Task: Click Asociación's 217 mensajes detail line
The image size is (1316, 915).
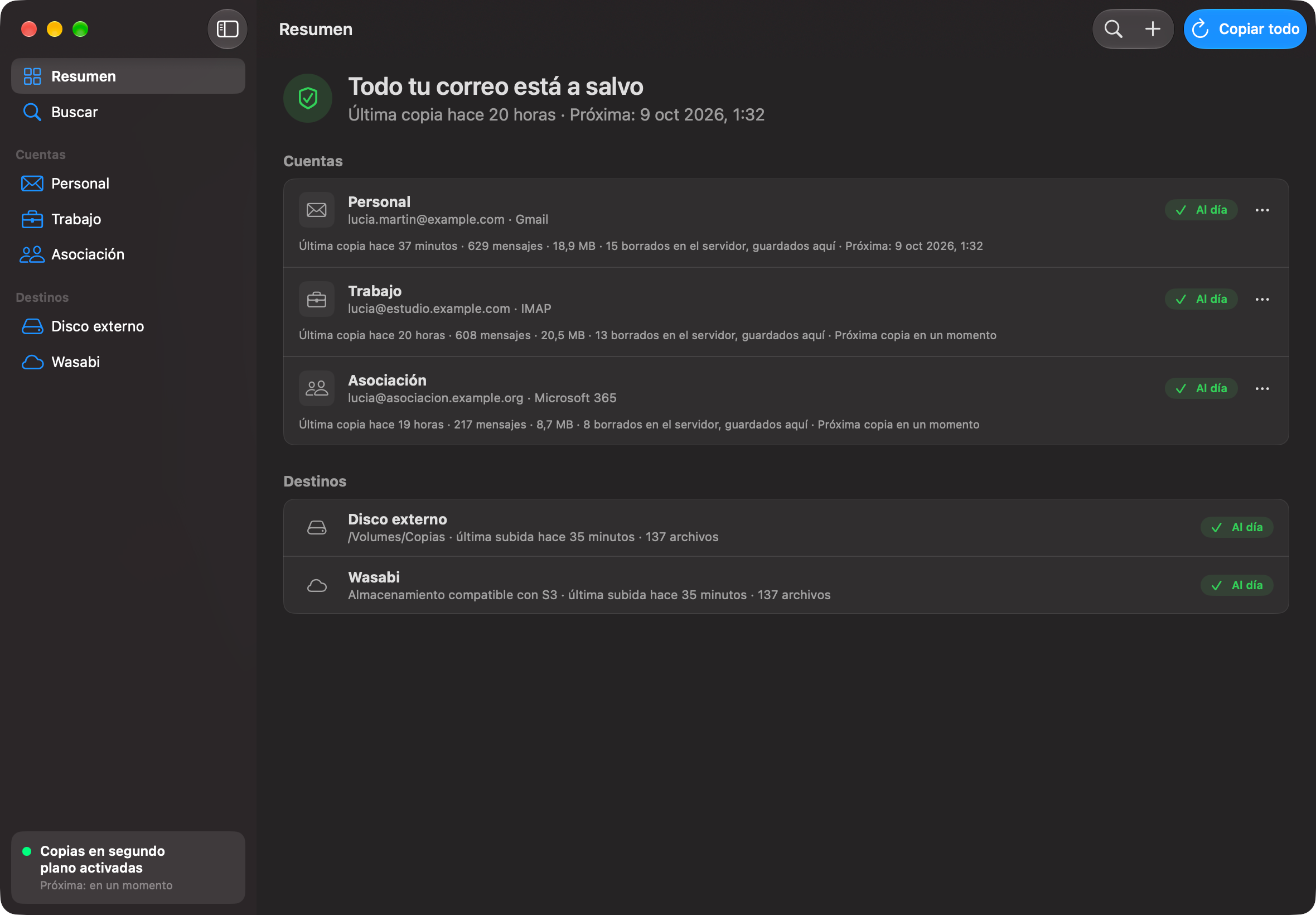Action: [x=640, y=425]
